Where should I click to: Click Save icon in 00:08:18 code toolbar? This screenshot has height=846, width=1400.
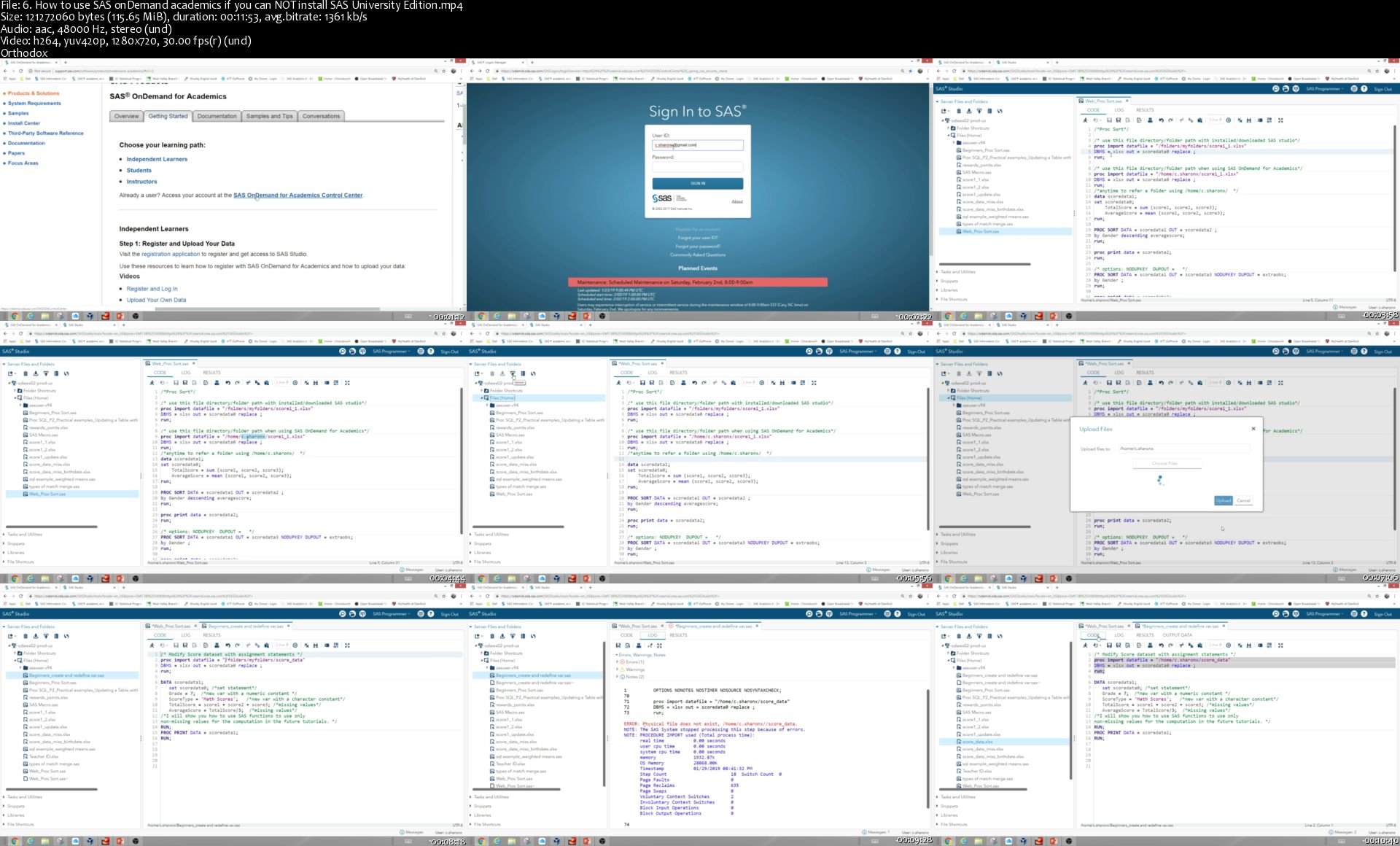pyautogui.click(x=175, y=645)
